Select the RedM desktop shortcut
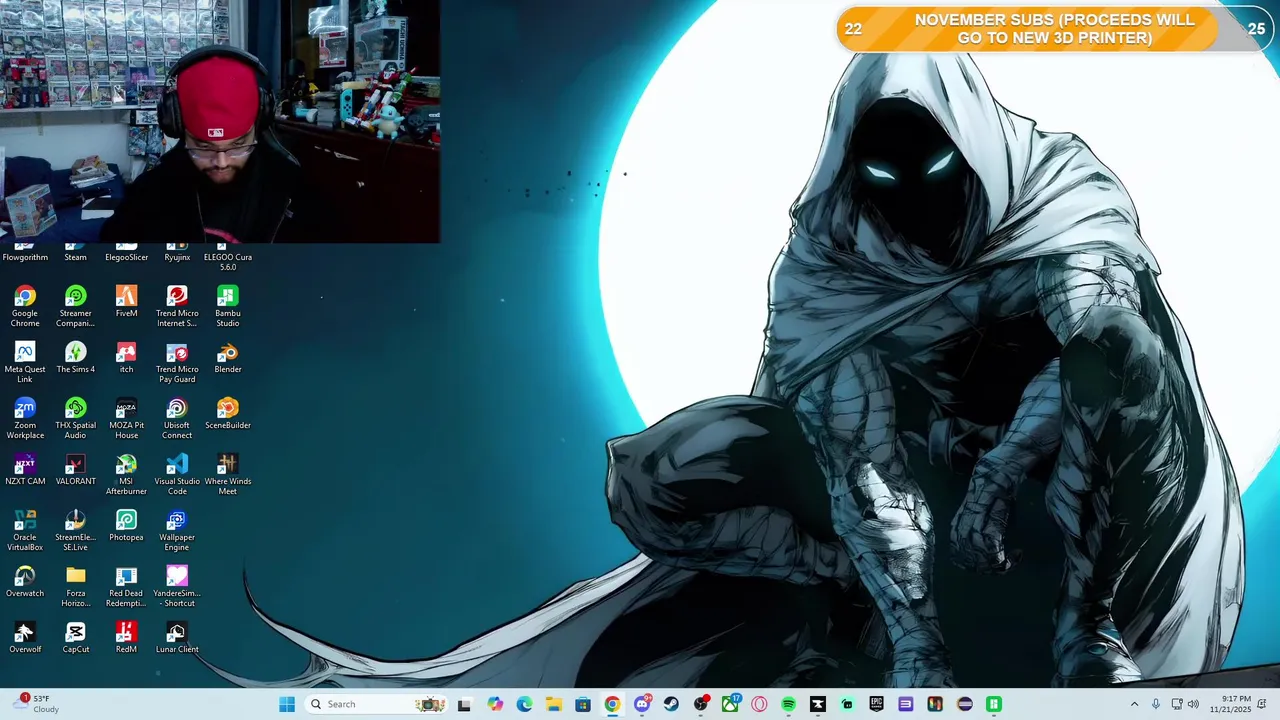 [126, 637]
